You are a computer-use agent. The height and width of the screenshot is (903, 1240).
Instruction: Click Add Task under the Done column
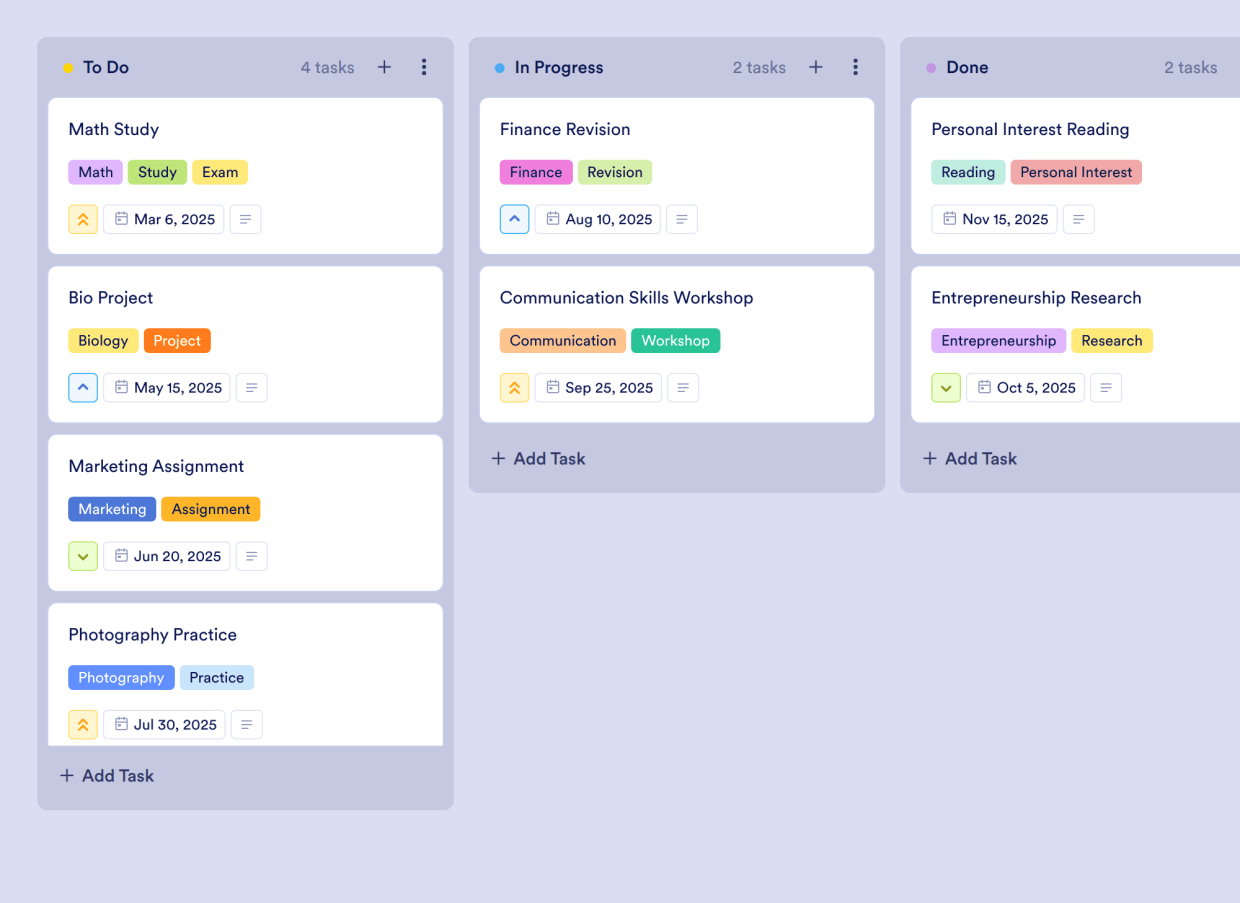click(x=969, y=458)
